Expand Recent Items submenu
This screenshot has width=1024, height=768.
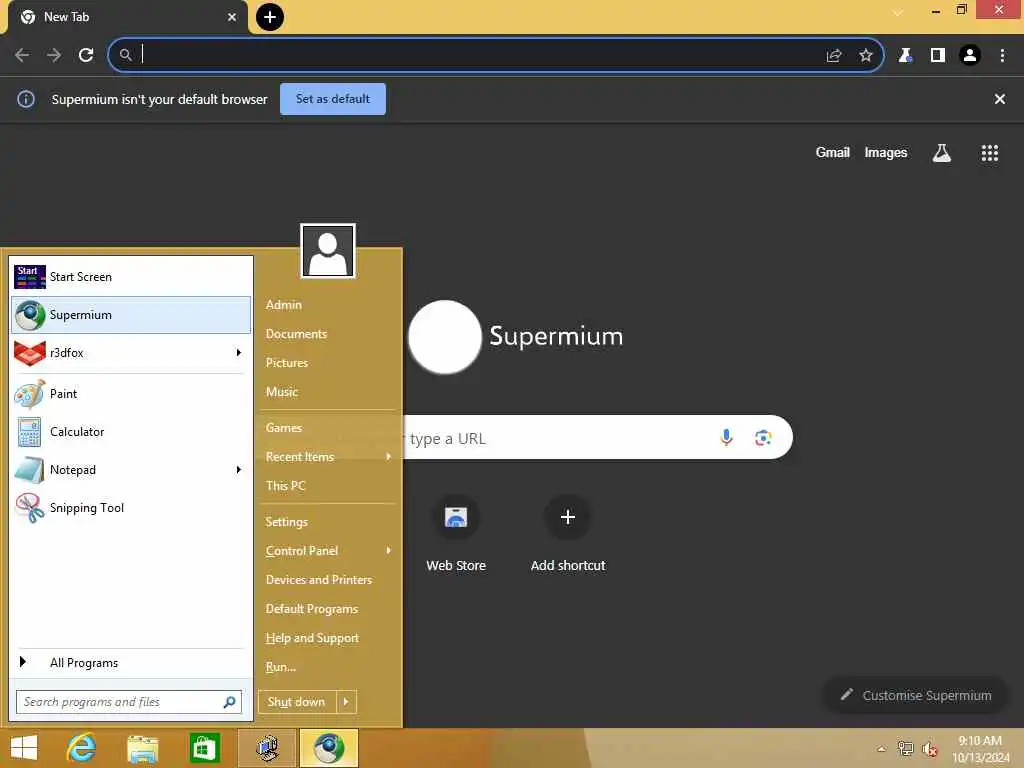pyautogui.click(x=328, y=456)
